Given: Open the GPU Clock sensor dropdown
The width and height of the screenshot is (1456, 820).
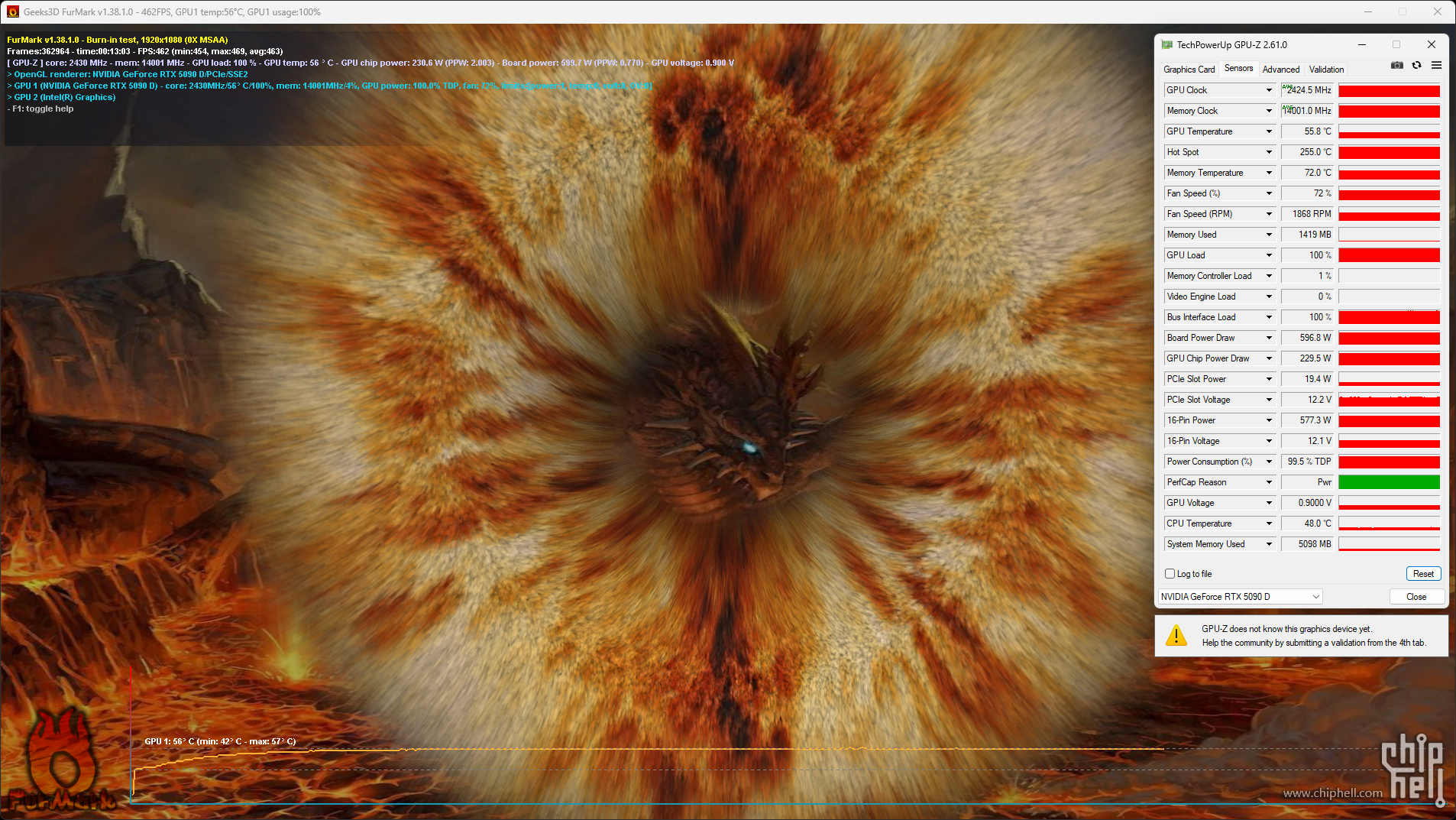Looking at the screenshot, I should coord(1269,90).
